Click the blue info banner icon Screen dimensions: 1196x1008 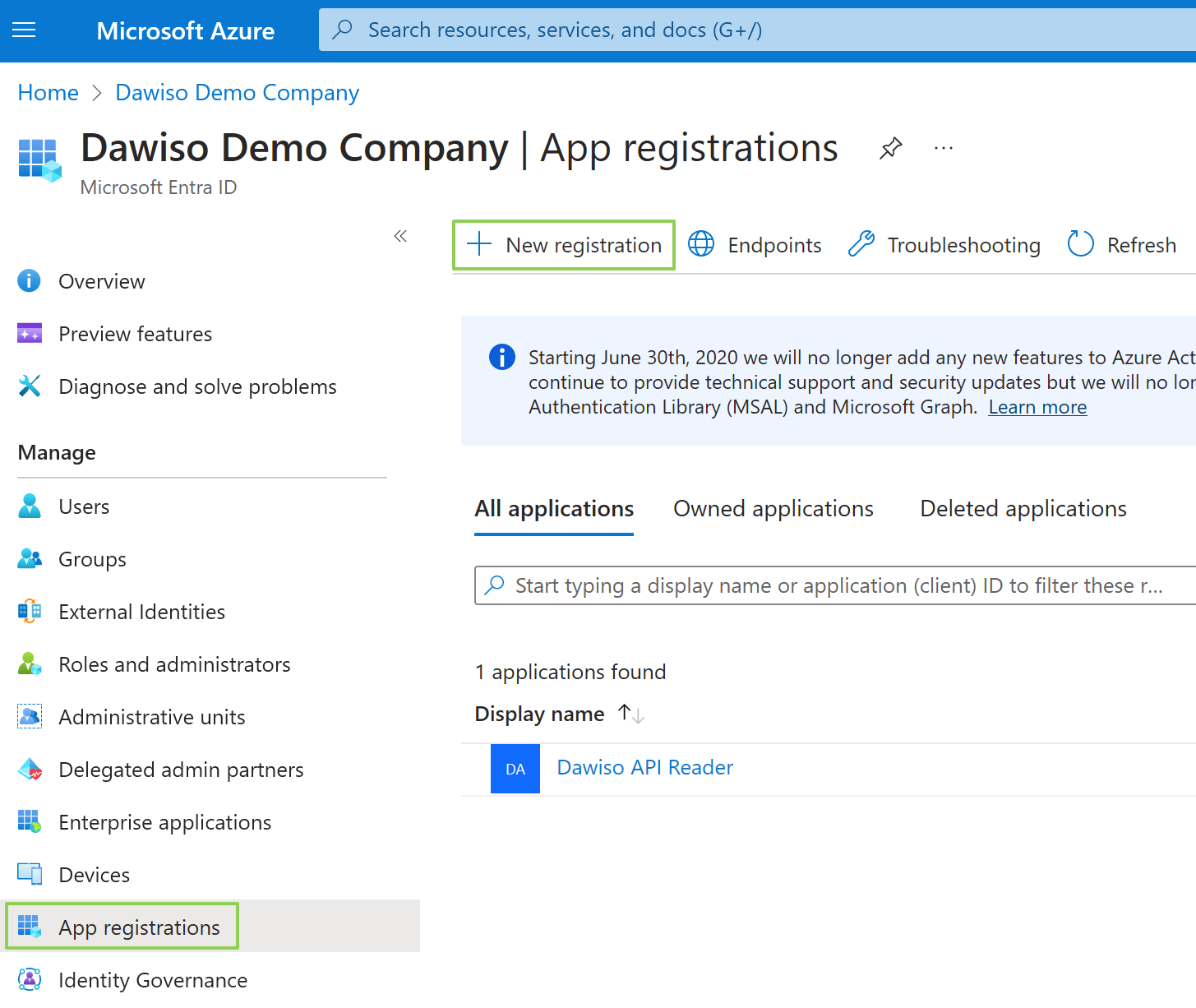pyautogui.click(x=501, y=358)
